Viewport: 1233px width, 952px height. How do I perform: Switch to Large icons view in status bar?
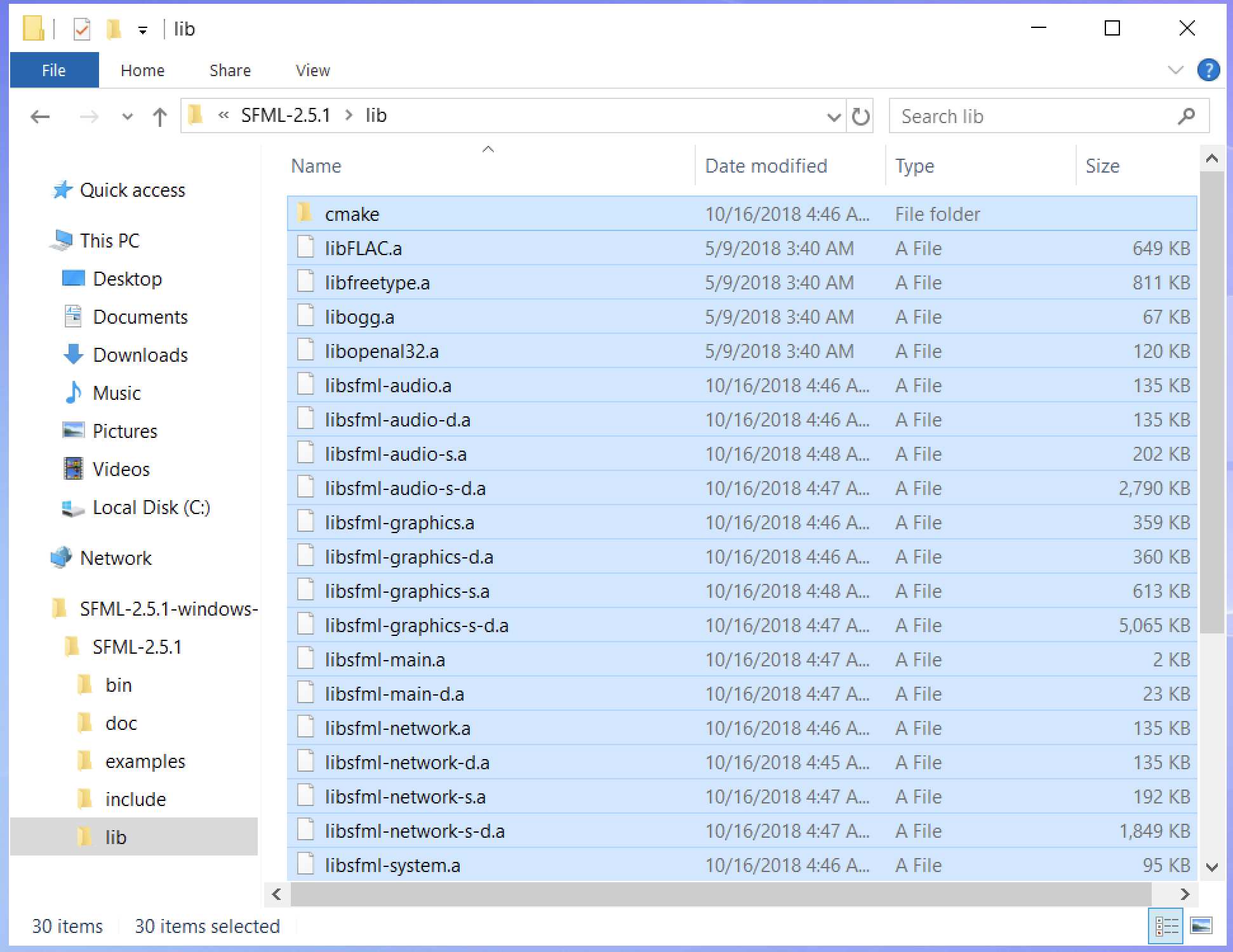(x=1201, y=927)
